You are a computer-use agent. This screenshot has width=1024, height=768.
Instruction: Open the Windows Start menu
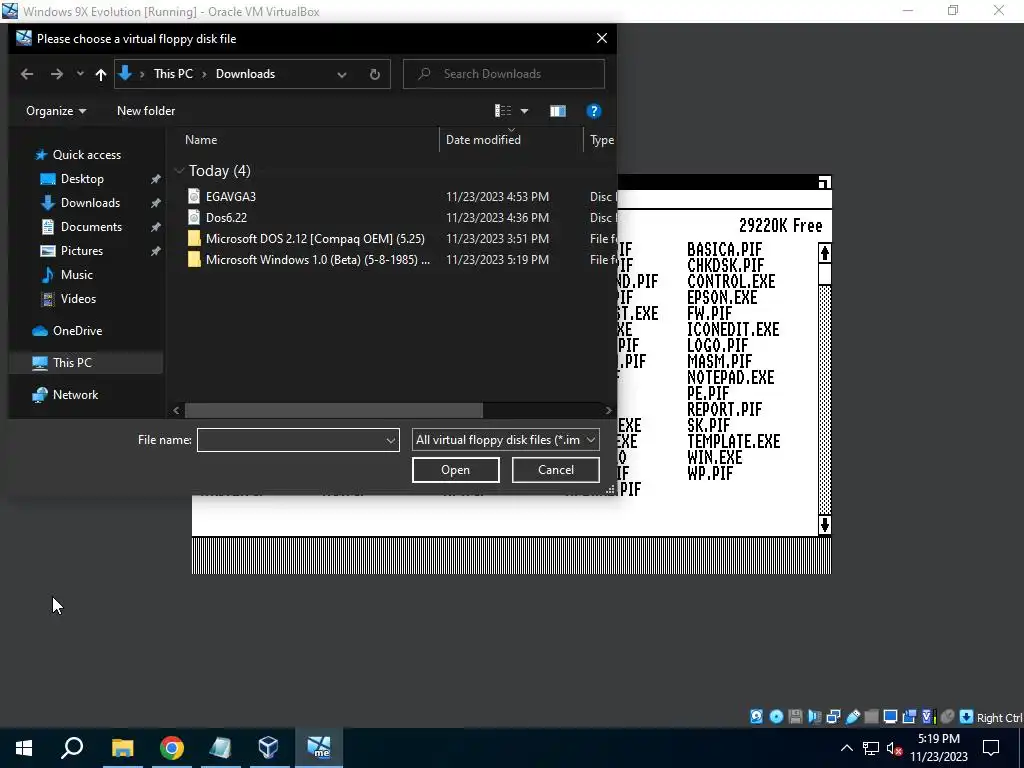click(24, 748)
